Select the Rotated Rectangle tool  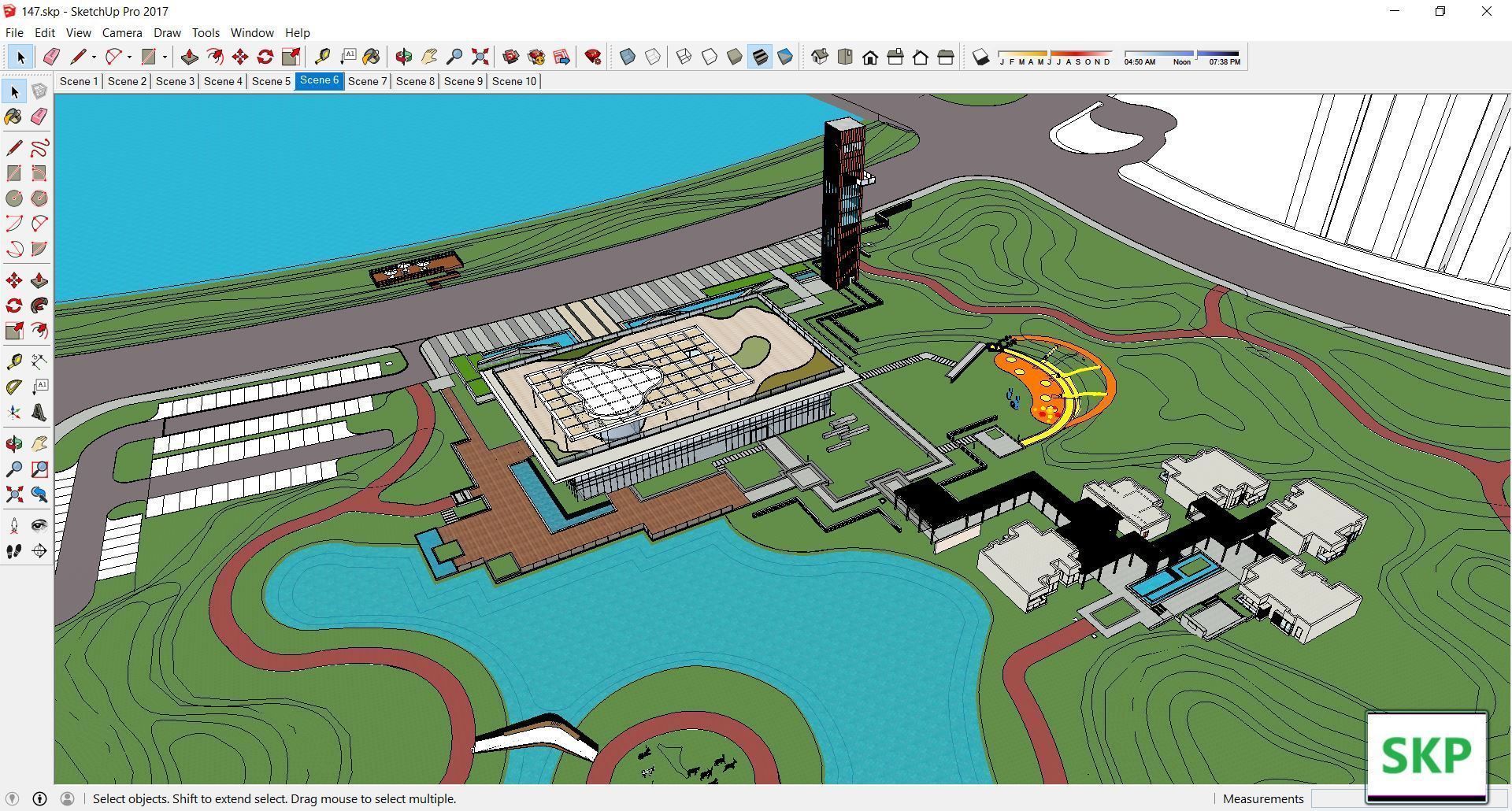coord(39,173)
